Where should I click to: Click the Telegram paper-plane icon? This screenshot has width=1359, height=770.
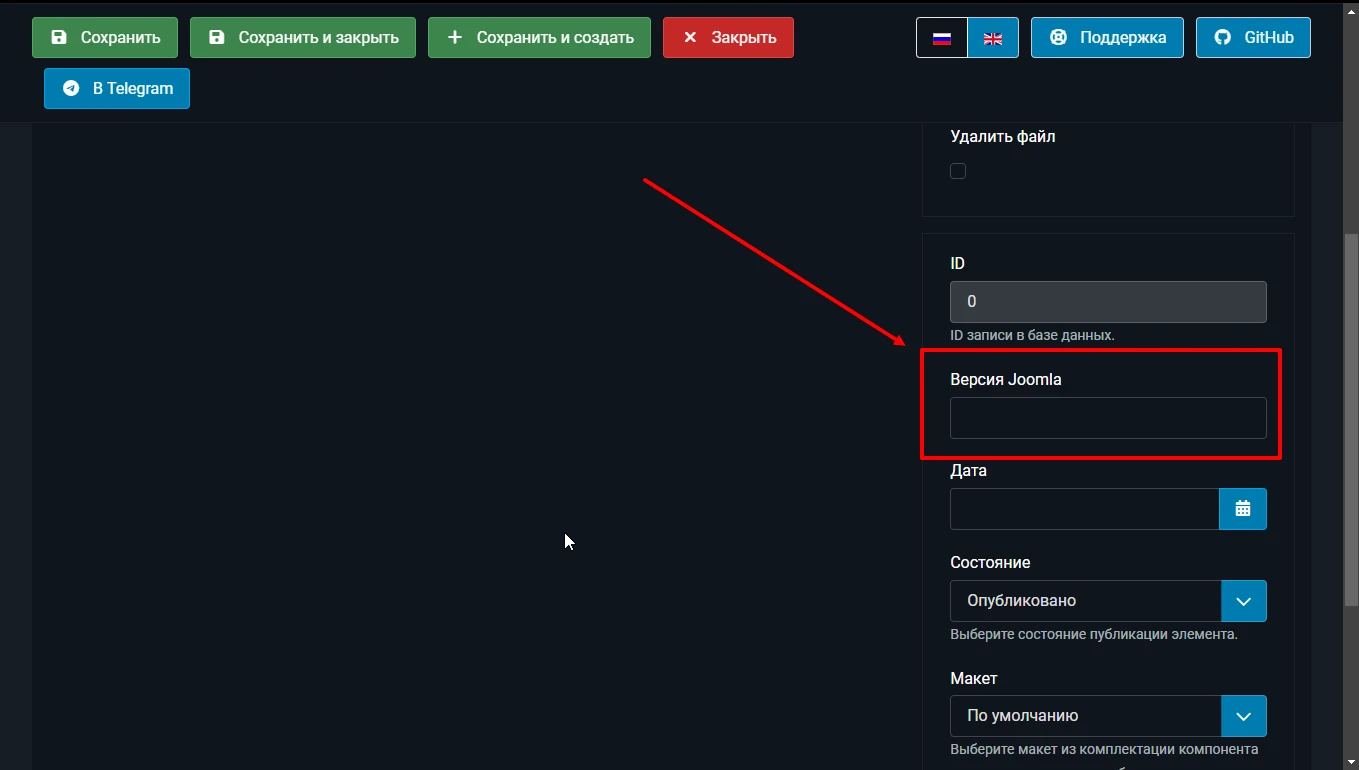tap(71, 89)
